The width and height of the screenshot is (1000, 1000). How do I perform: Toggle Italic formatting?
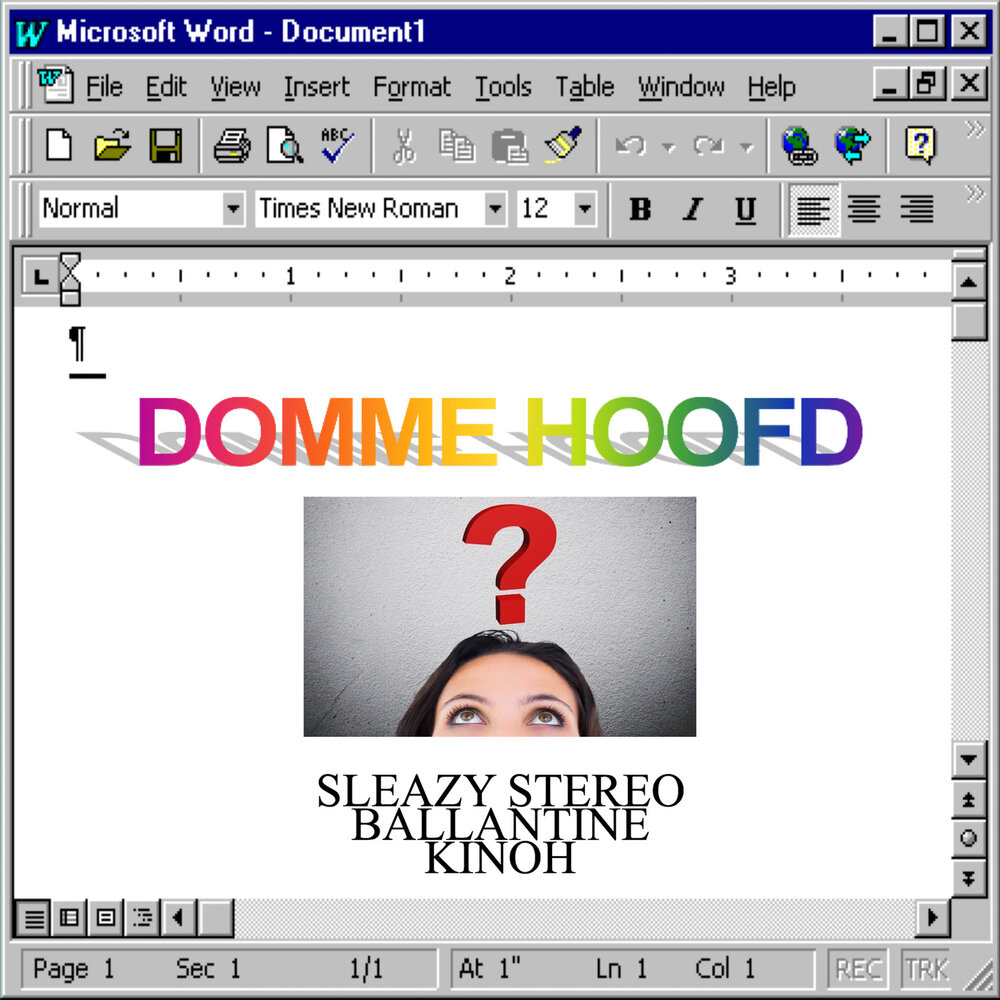[x=692, y=209]
